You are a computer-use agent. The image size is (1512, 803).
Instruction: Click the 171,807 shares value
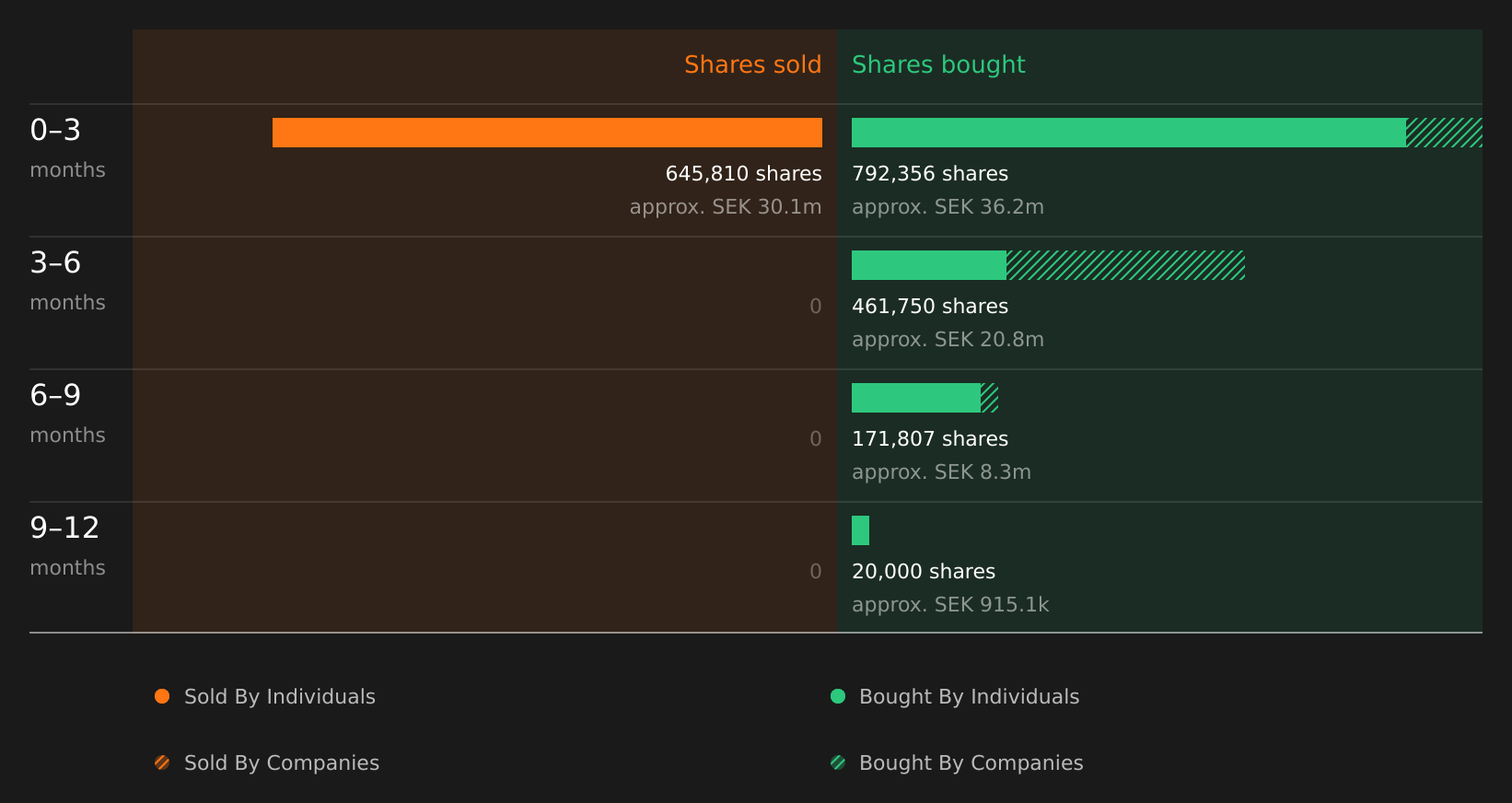[x=930, y=438]
